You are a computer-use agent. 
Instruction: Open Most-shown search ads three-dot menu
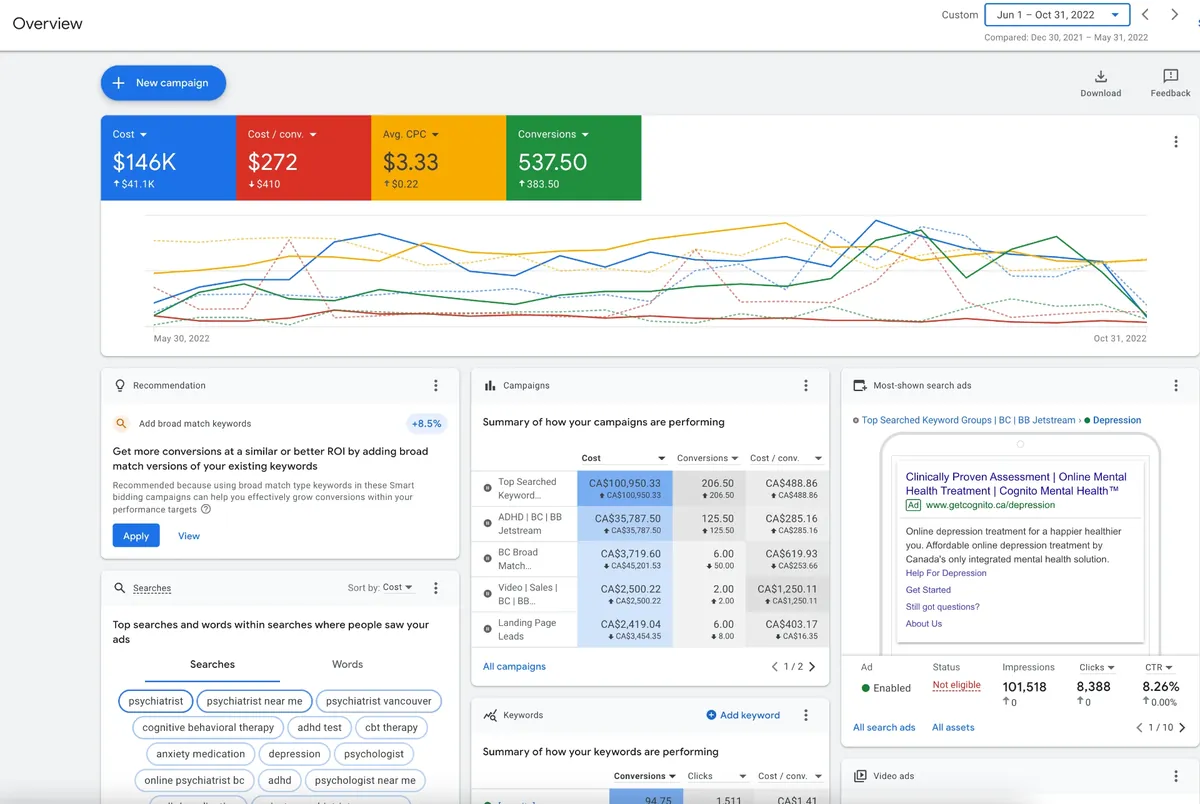coord(1176,386)
